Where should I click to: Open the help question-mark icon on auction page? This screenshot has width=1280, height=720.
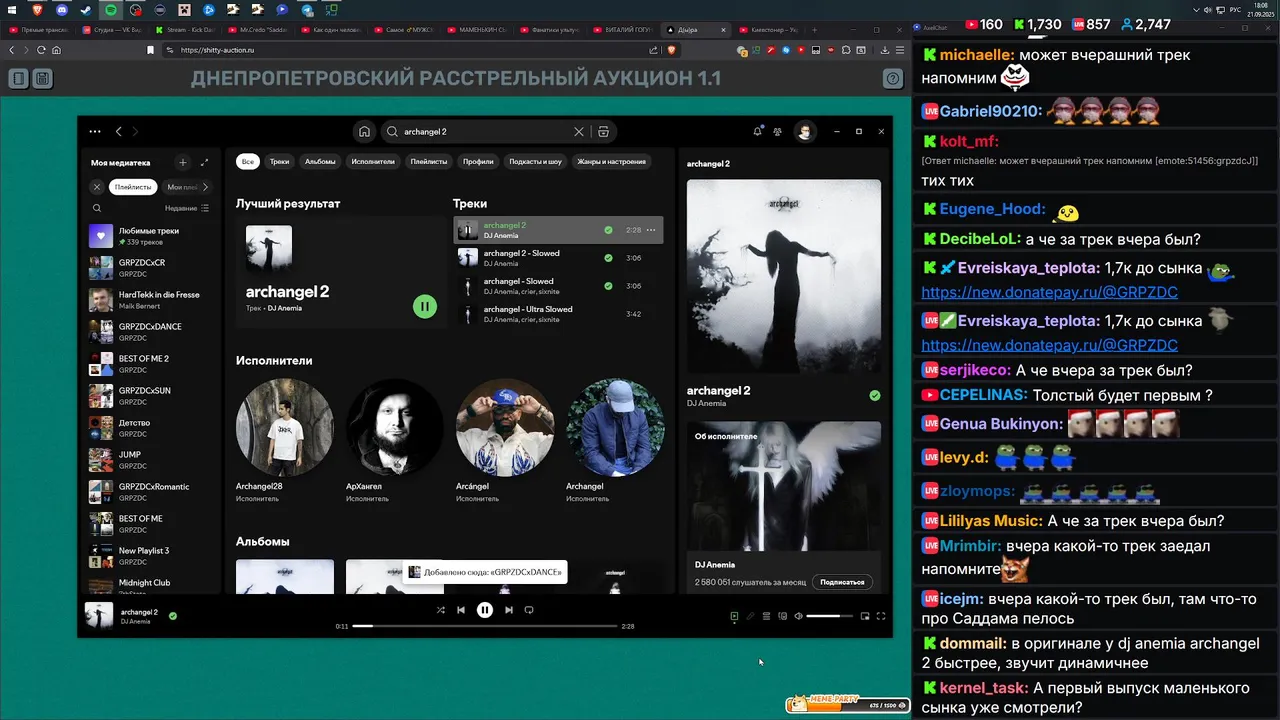click(x=893, y=78)
